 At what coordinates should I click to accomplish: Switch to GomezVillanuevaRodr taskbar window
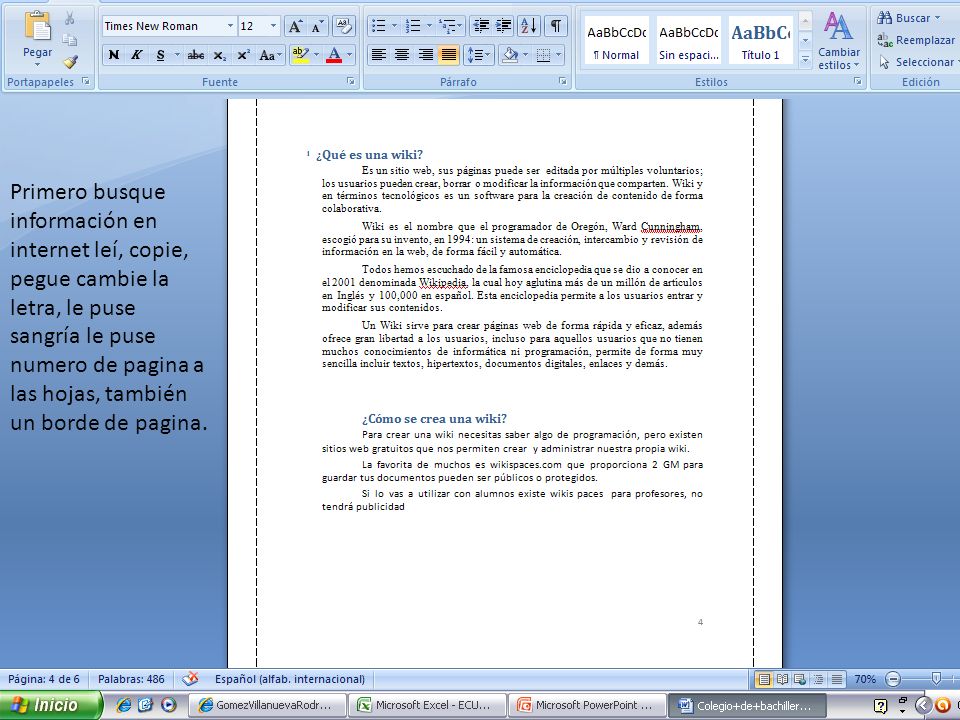[x=268, y=705]
